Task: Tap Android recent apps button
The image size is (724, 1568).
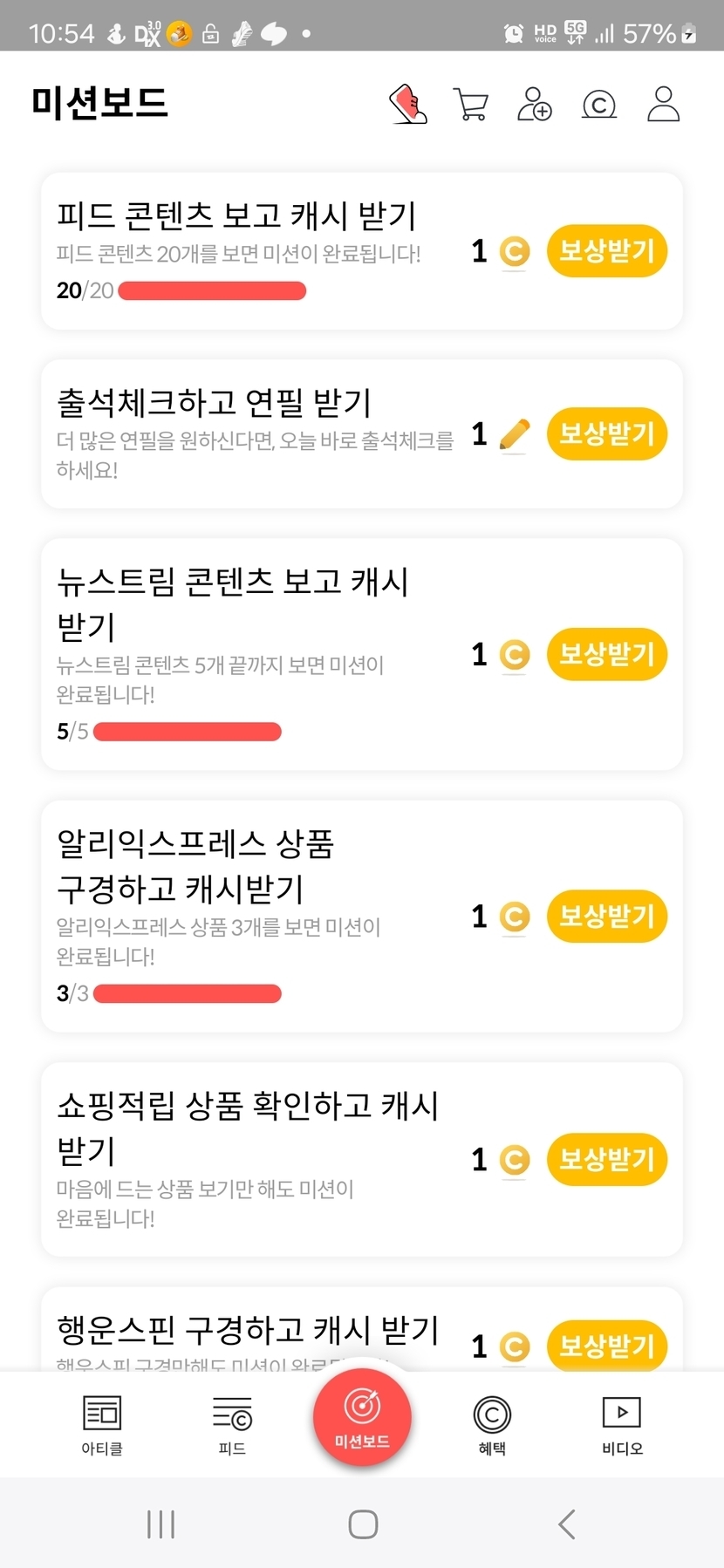Action: (x=161, y=1524)
